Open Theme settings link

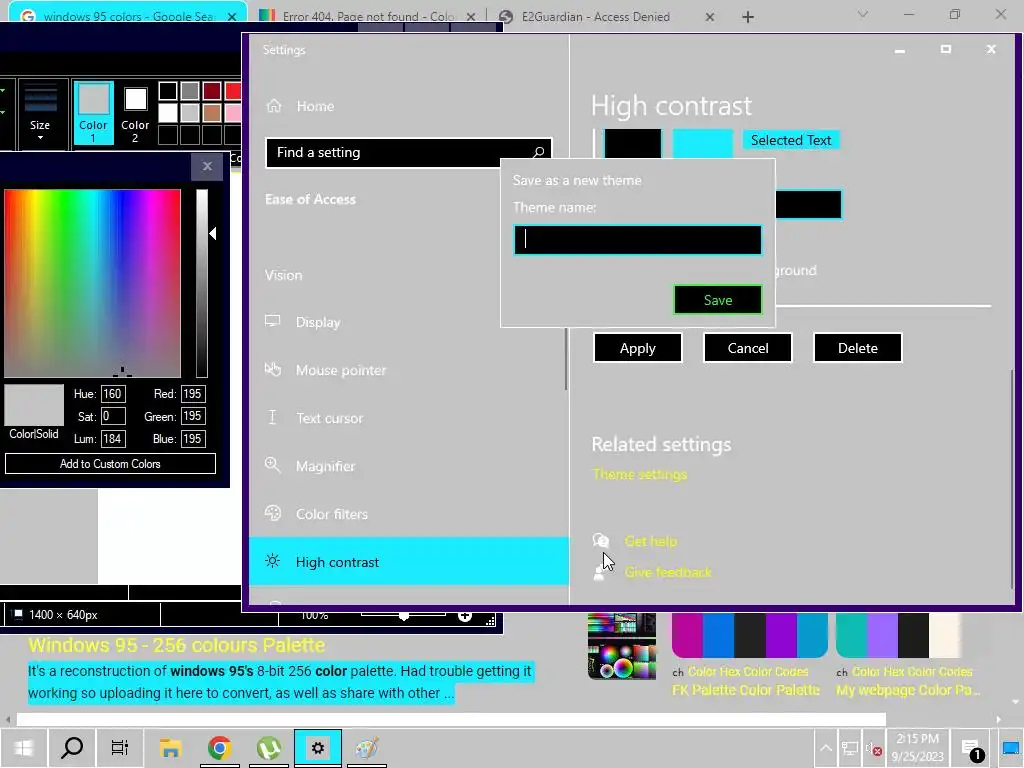[639, 475]
